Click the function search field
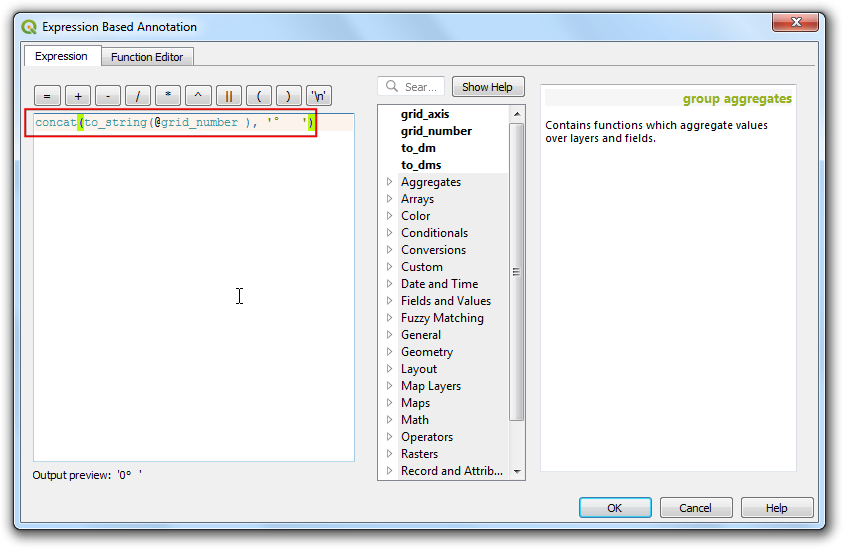This screenshot has width=844, height=549. click(x=420, y=87)
